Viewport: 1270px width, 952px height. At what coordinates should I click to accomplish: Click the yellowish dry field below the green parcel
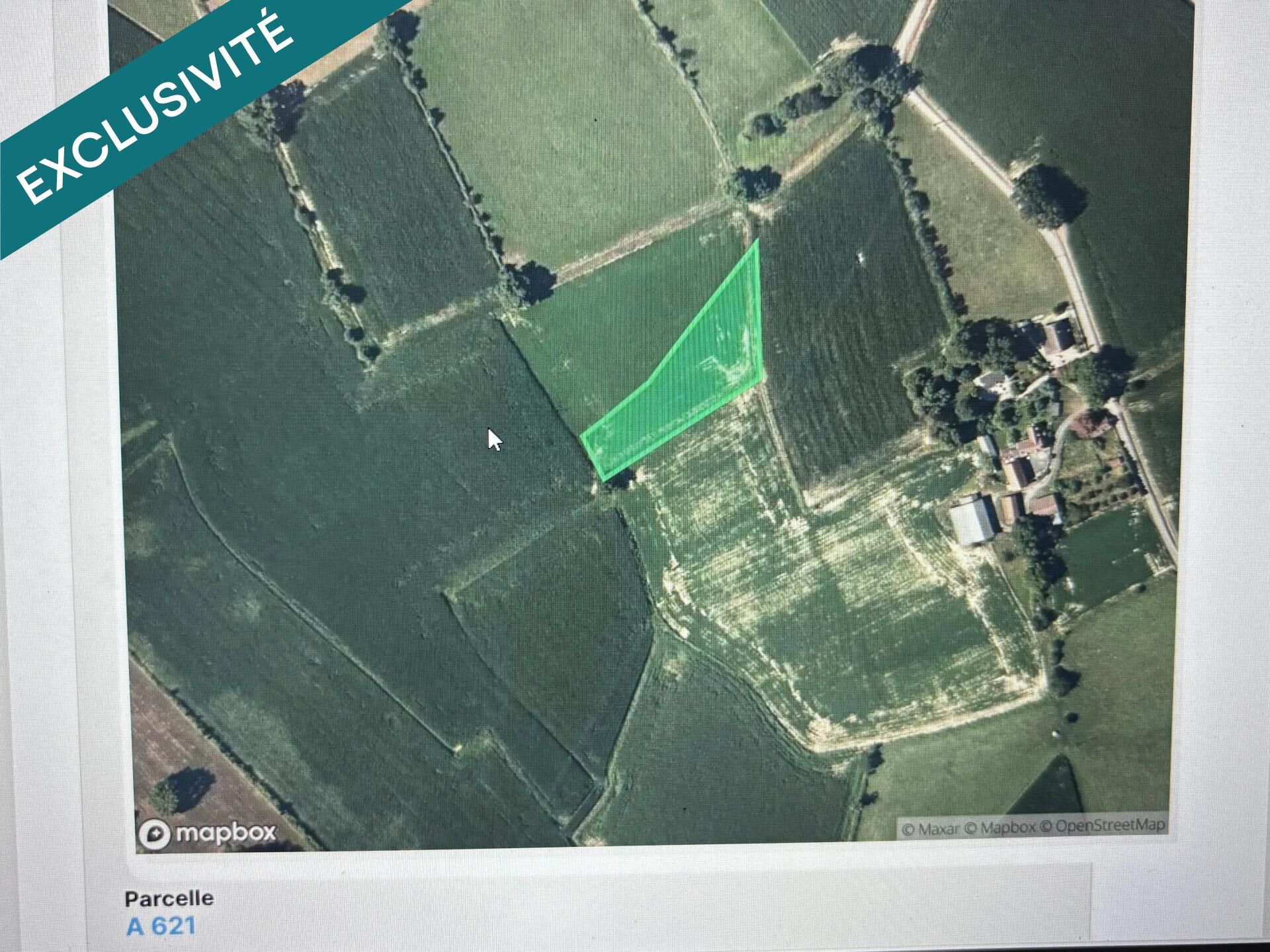(840, 595)
